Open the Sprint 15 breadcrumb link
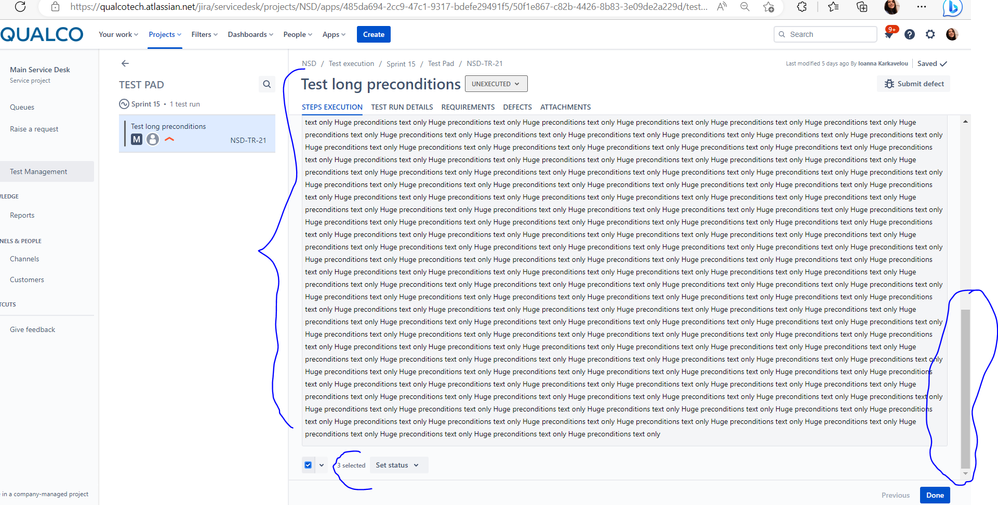 click(401, 63)
